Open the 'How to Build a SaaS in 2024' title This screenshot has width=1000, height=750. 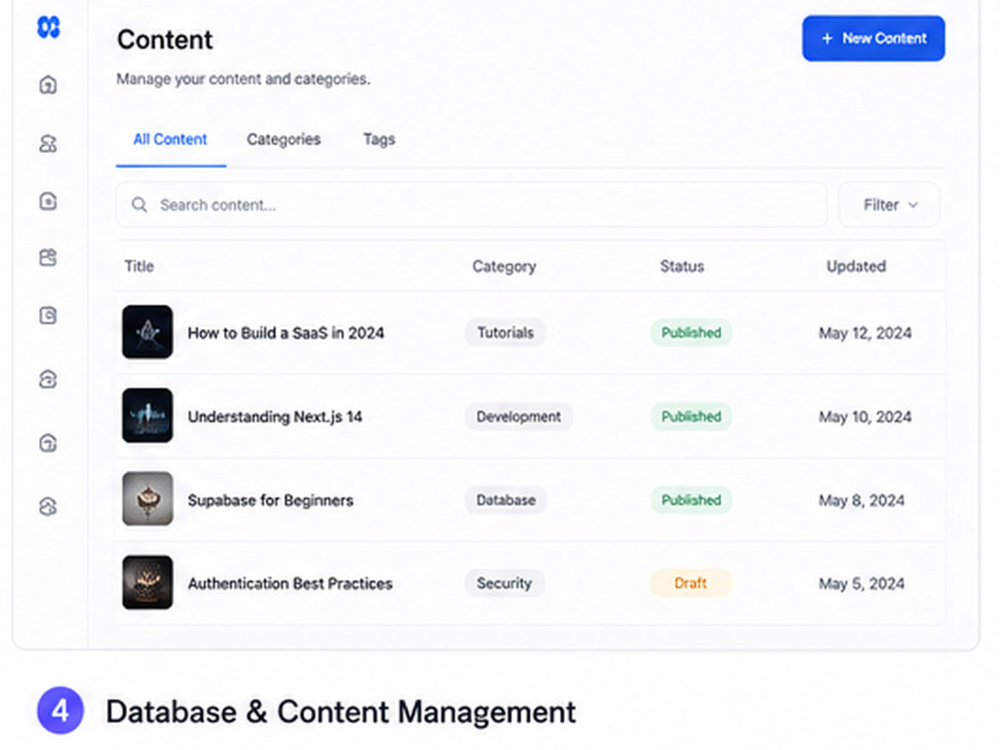pos(286,333)
